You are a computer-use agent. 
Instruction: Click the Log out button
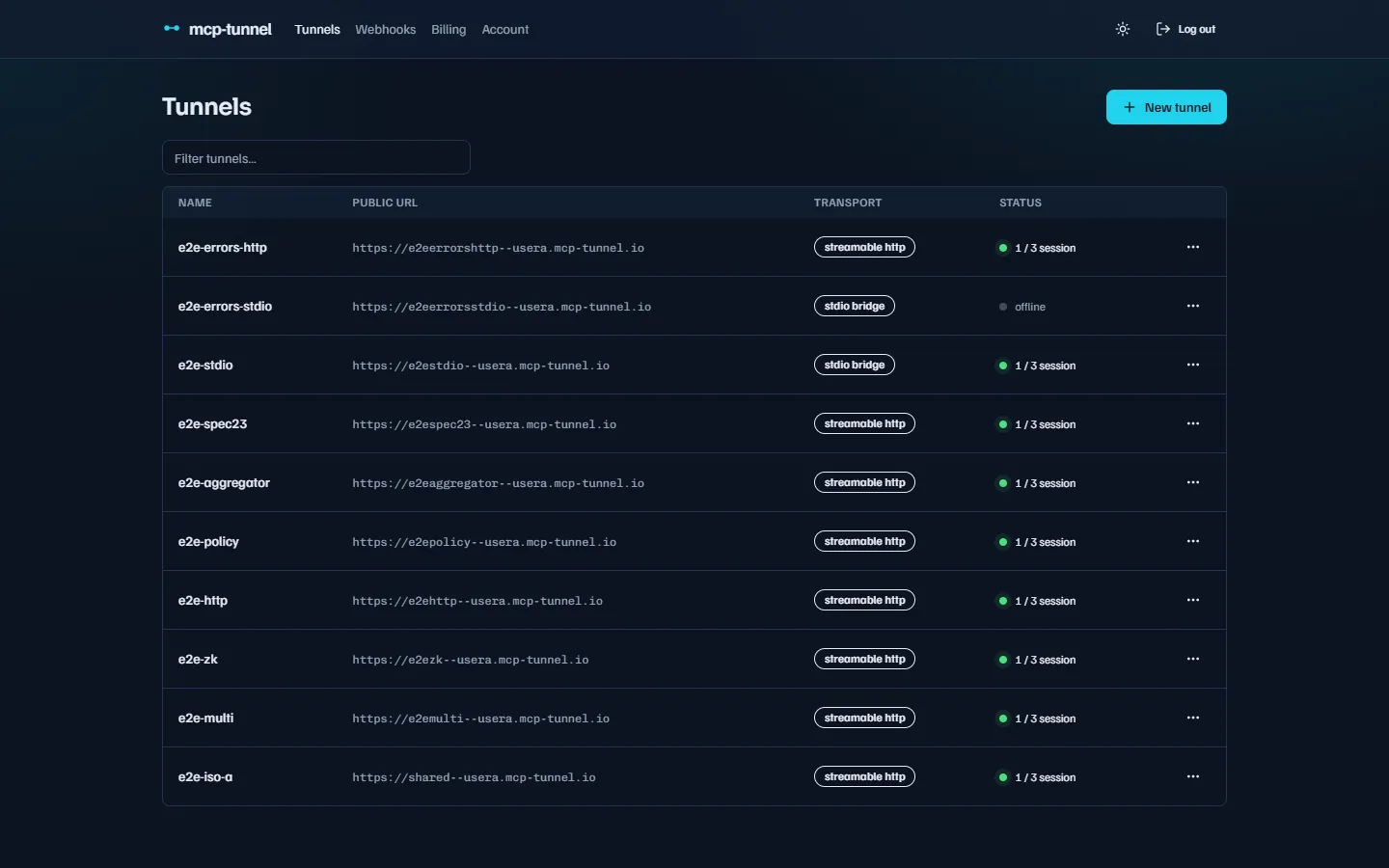coord(1186,29)
